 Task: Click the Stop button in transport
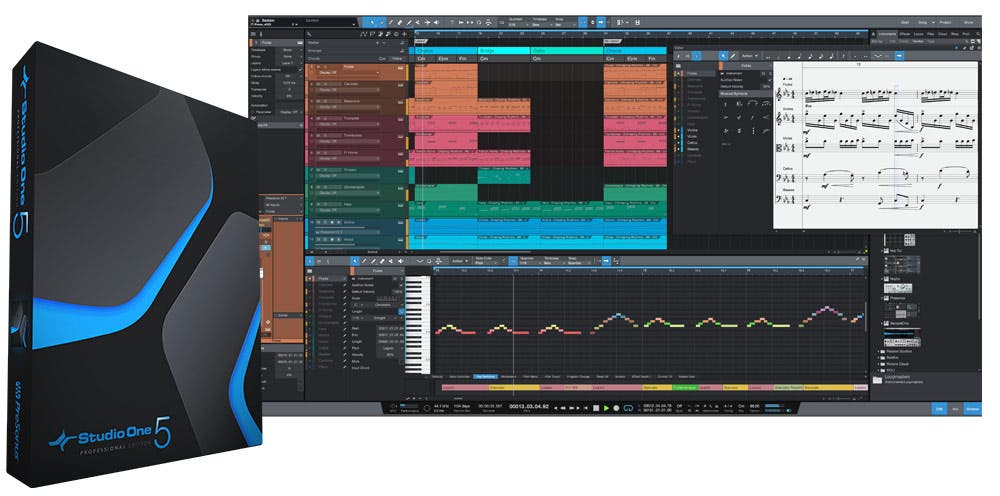click(596, 408)
